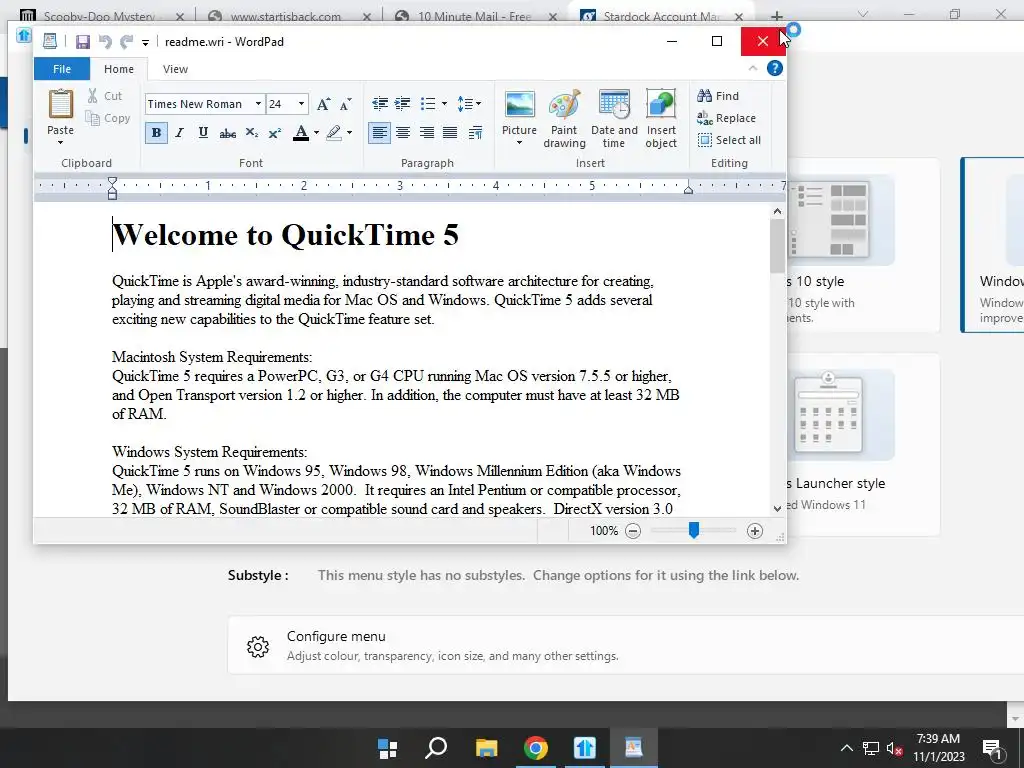
Task: Click the document scrollbar up arrow
Action: (x=777, y=211)
